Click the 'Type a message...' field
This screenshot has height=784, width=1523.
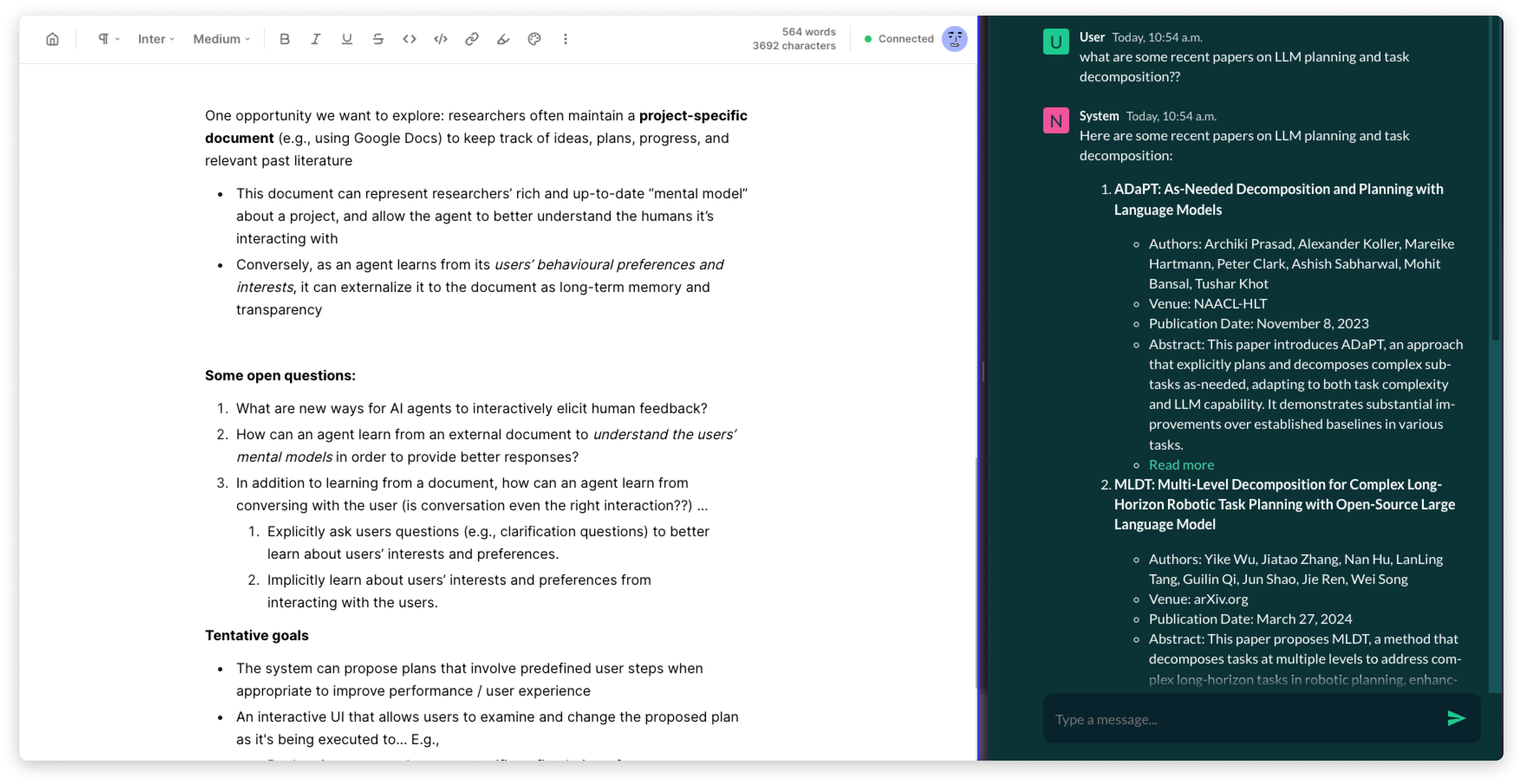coord(1242,719)
